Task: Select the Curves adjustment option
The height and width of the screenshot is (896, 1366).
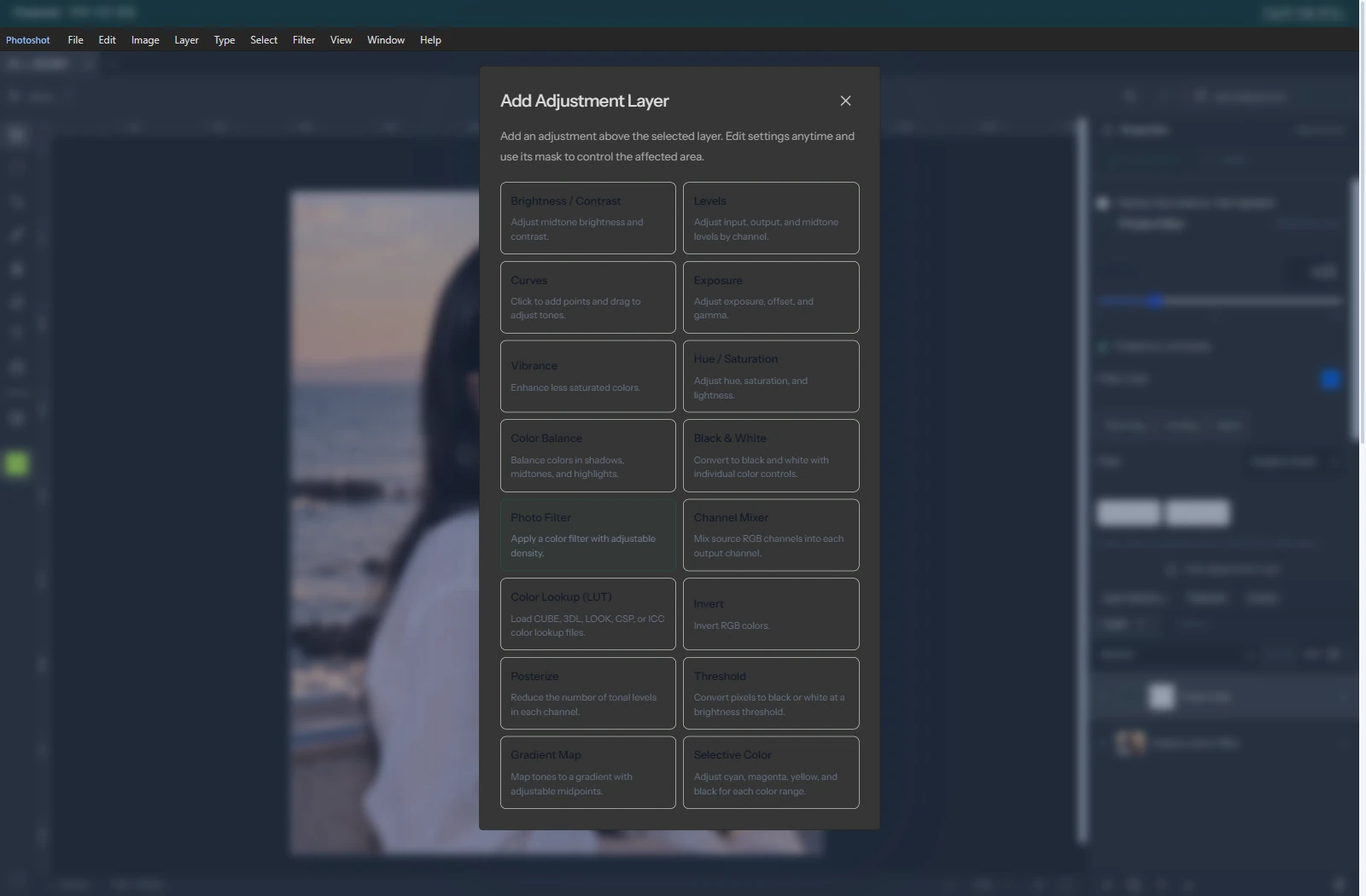Action: pos(587,297)
